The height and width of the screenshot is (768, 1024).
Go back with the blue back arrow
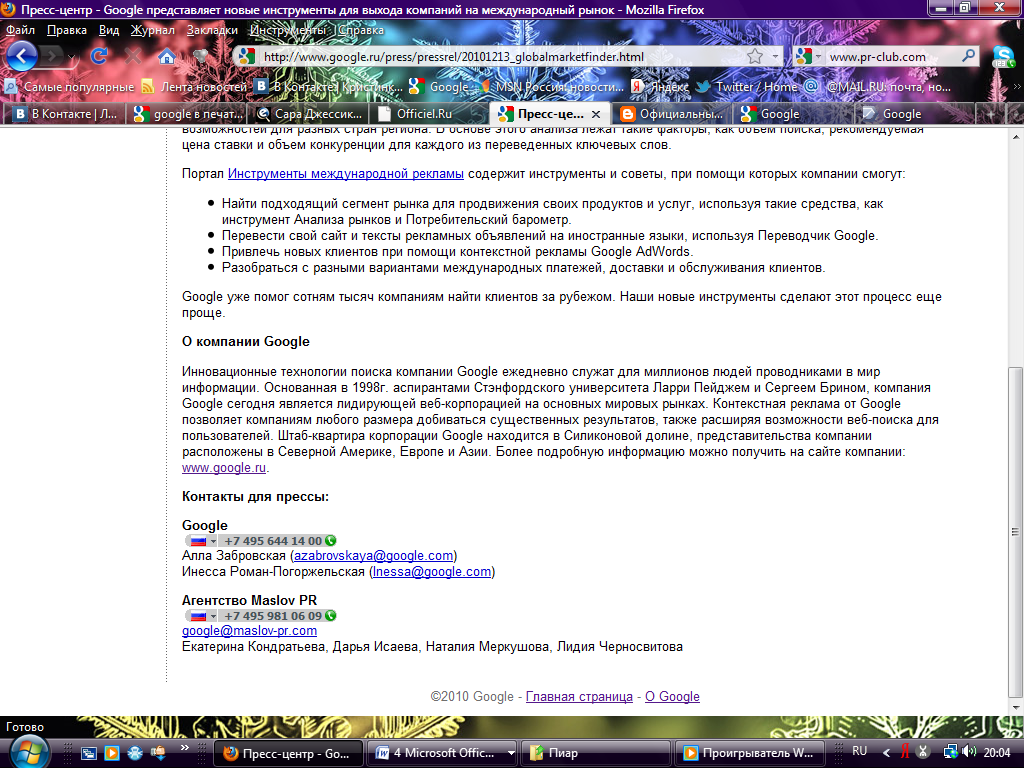tap(22, 56)
